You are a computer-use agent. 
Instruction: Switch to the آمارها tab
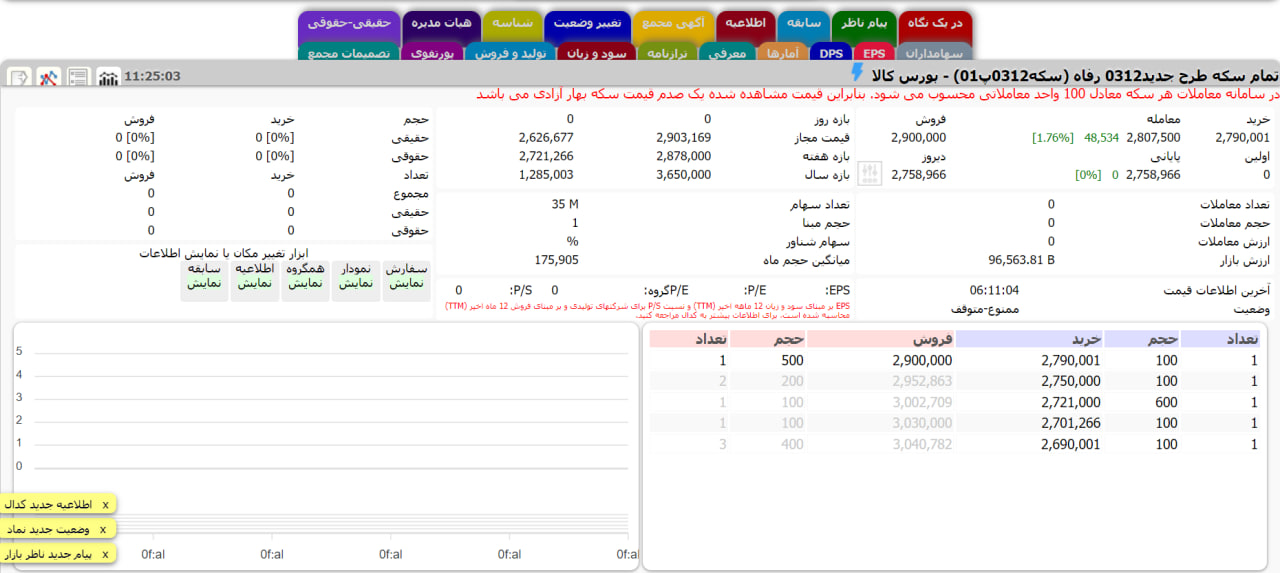pos(783,53)
